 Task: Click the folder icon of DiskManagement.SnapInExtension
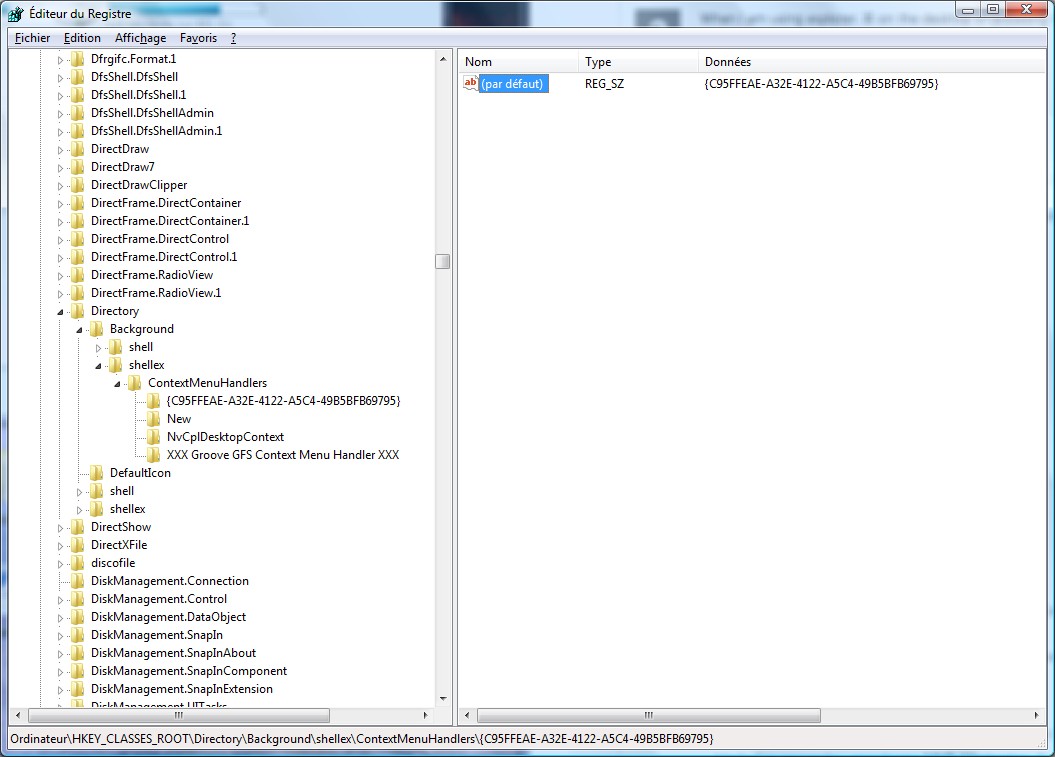click(78, 689)
